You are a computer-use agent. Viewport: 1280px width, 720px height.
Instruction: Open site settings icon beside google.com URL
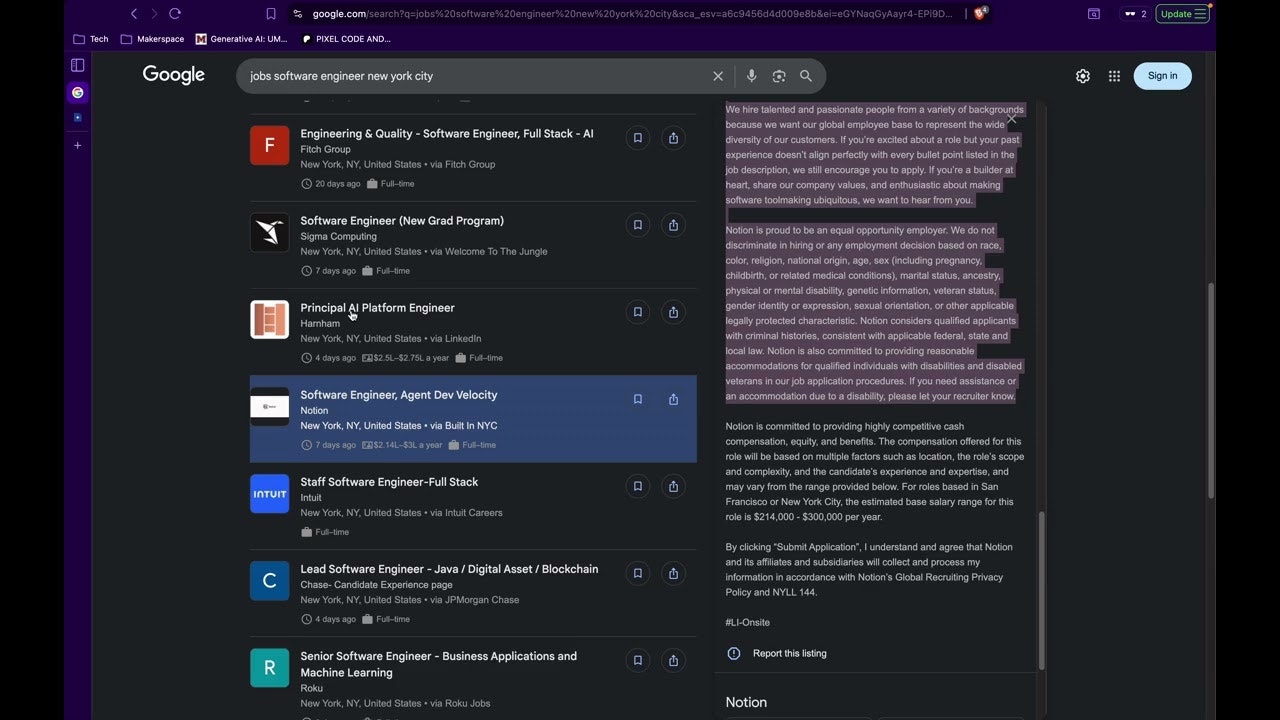pos(297,14)
